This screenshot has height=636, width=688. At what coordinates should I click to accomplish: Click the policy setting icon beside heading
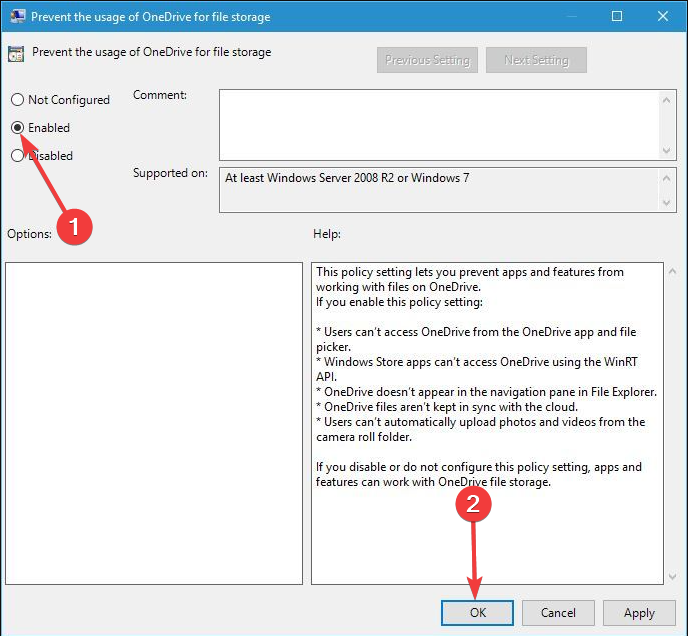tap(16, 54)
